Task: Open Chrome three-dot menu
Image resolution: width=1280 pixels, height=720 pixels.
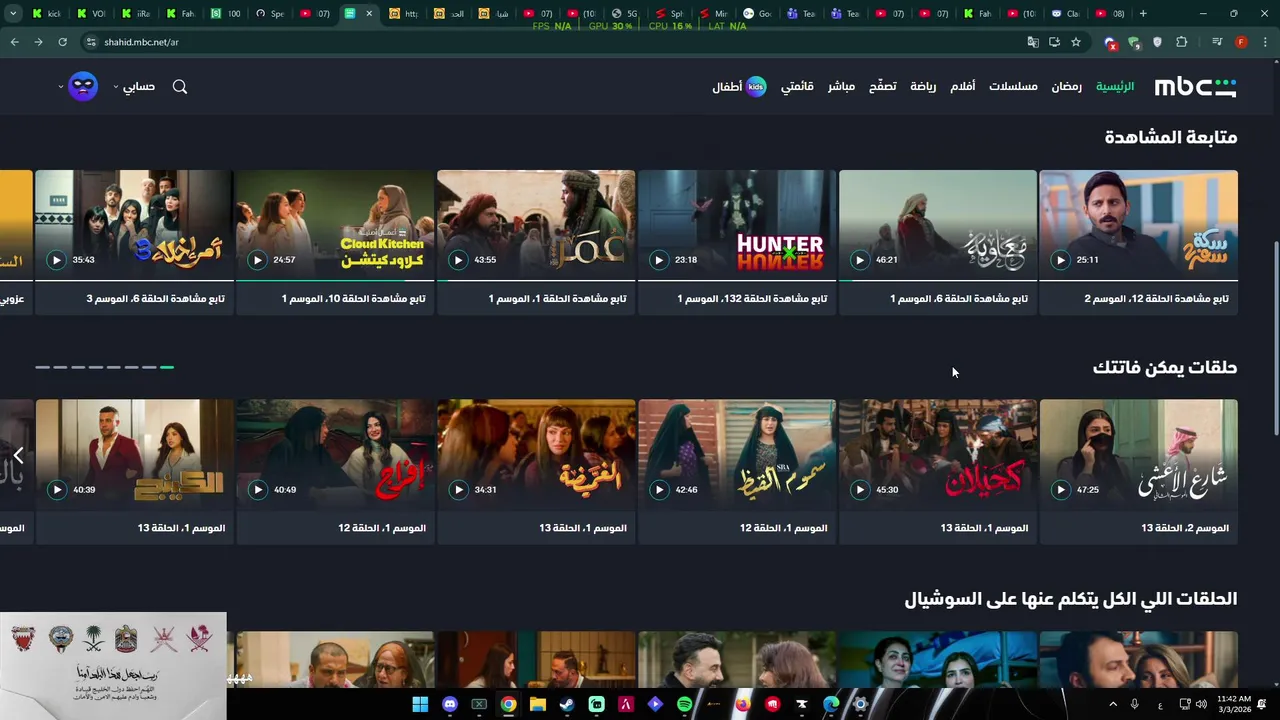Action: (1265, 42)
